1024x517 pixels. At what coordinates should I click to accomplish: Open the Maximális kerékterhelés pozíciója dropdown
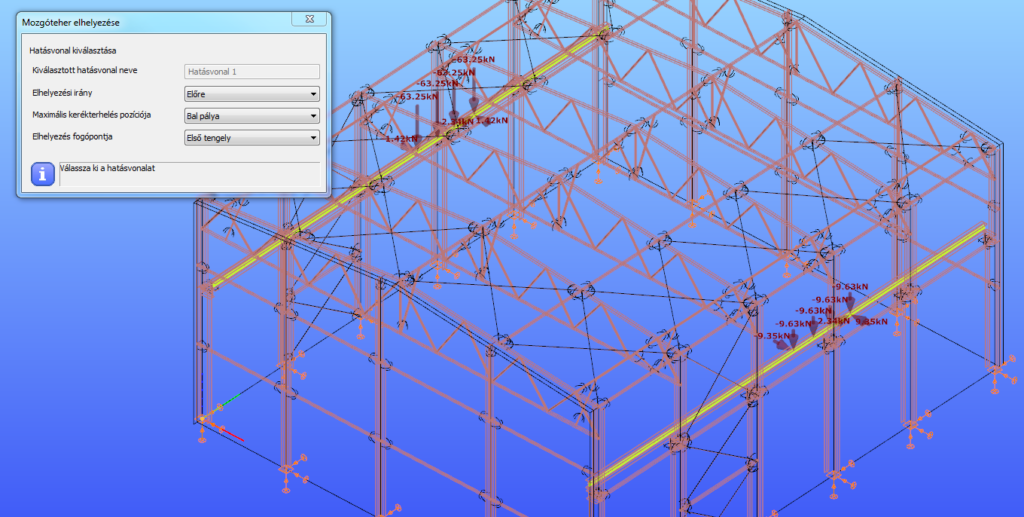pyautogui.click(x=252, y=116)
